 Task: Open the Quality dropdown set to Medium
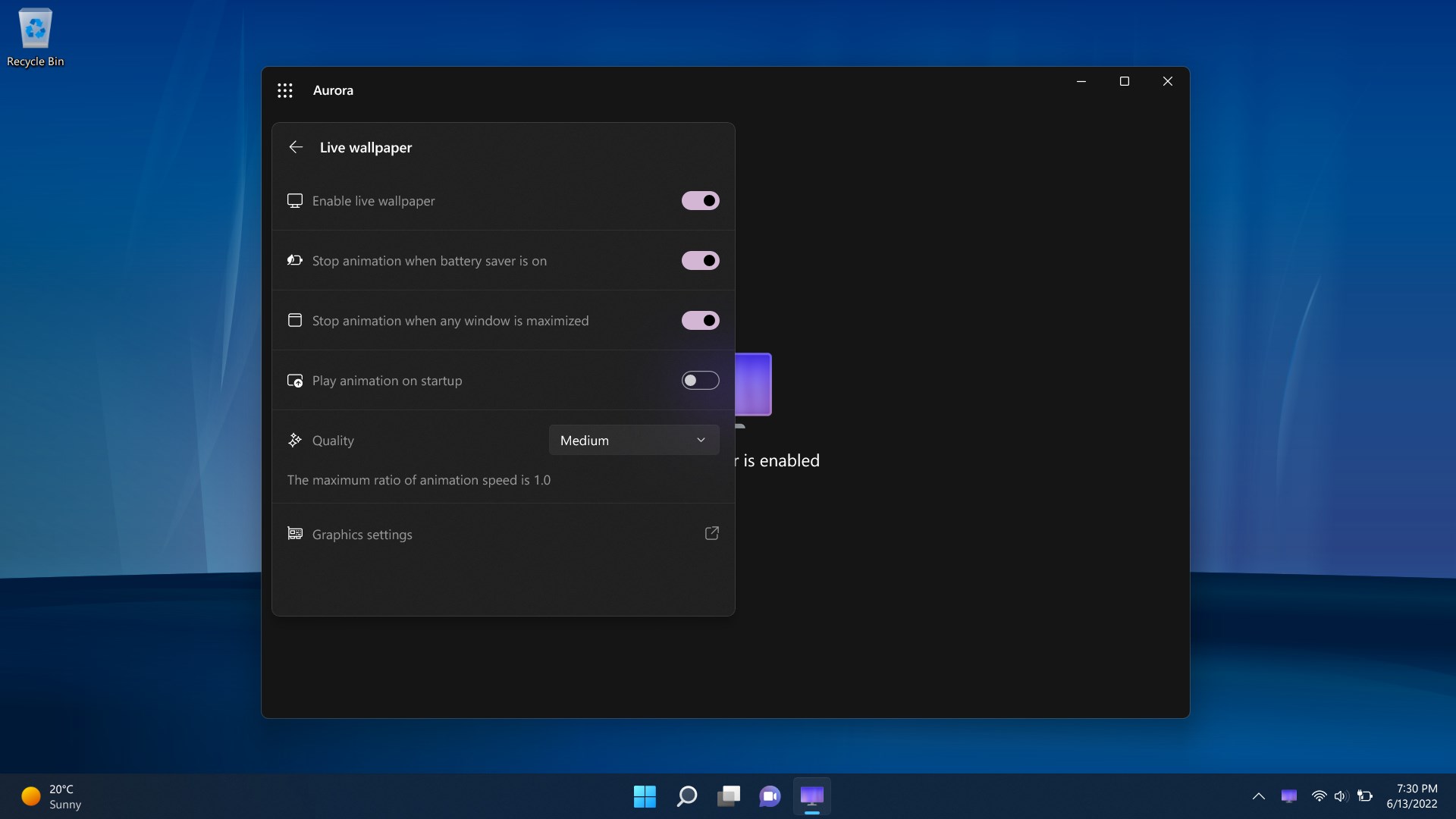click(x=633, y=441)
